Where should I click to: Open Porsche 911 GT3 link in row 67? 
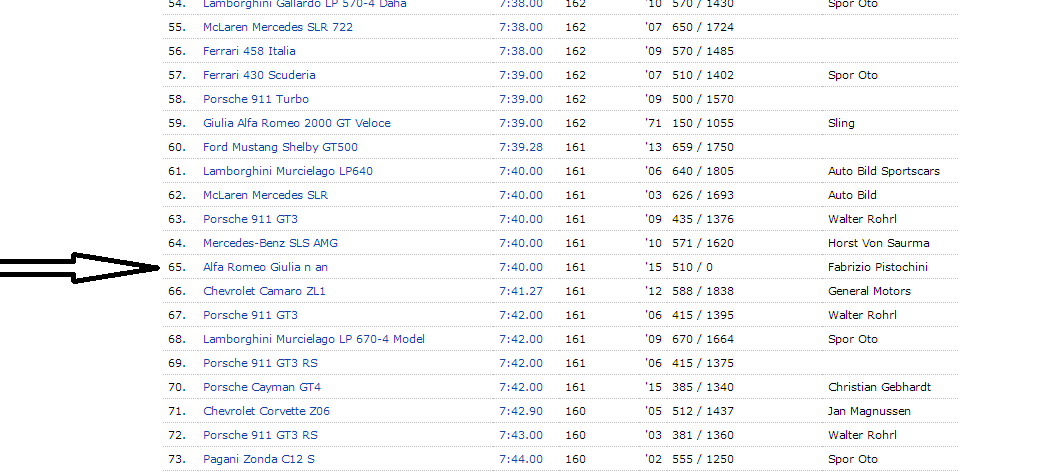pyautogui.click(x=250, y=316)
